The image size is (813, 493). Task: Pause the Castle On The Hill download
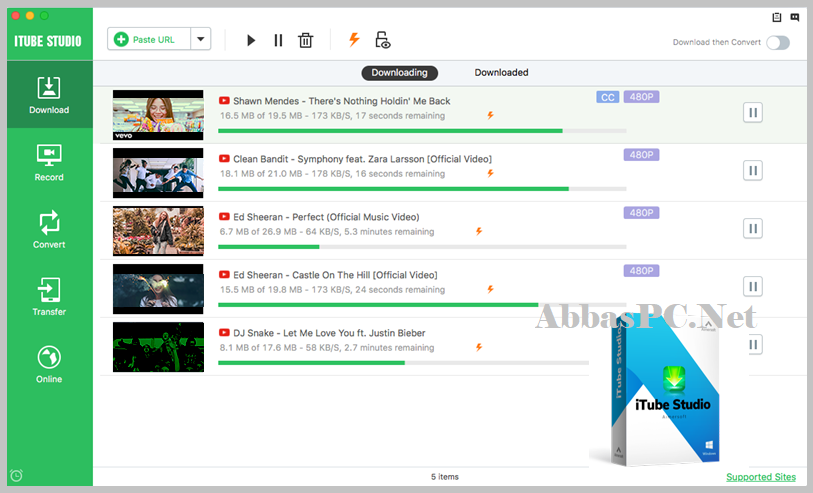coord(753,287)
